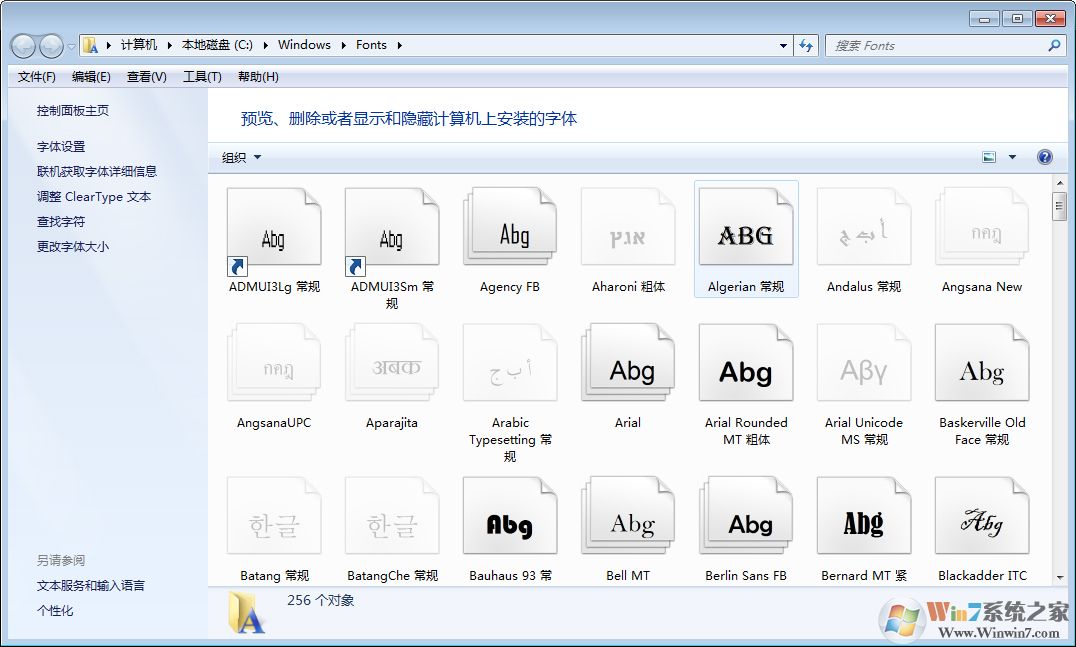Click the refresh icon in the address bar
Viewport: 1076px width, 647px height.
(806, 45)
